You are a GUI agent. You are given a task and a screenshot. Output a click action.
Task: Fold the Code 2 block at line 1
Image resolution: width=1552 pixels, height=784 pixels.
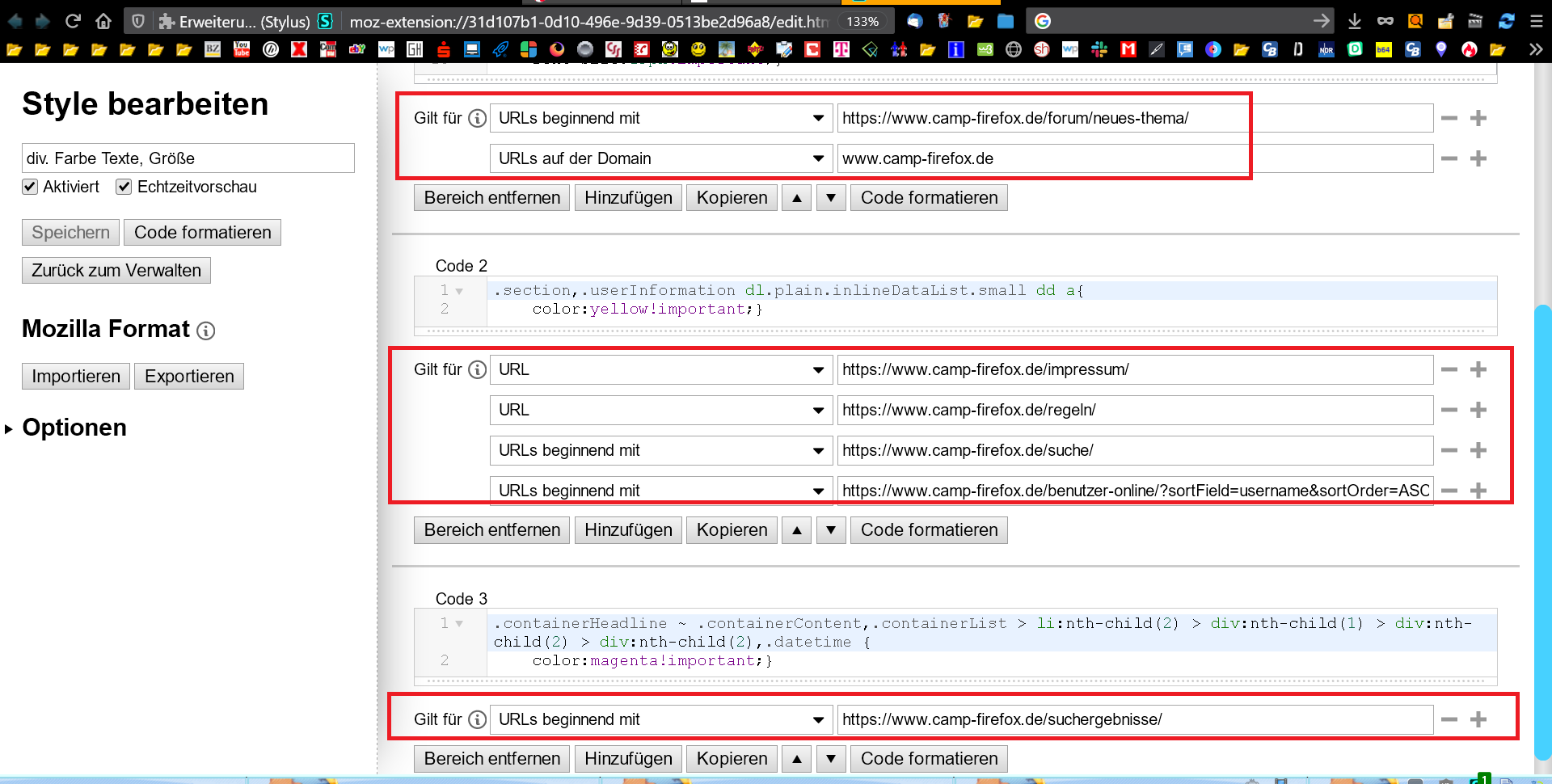click(459, 291)
